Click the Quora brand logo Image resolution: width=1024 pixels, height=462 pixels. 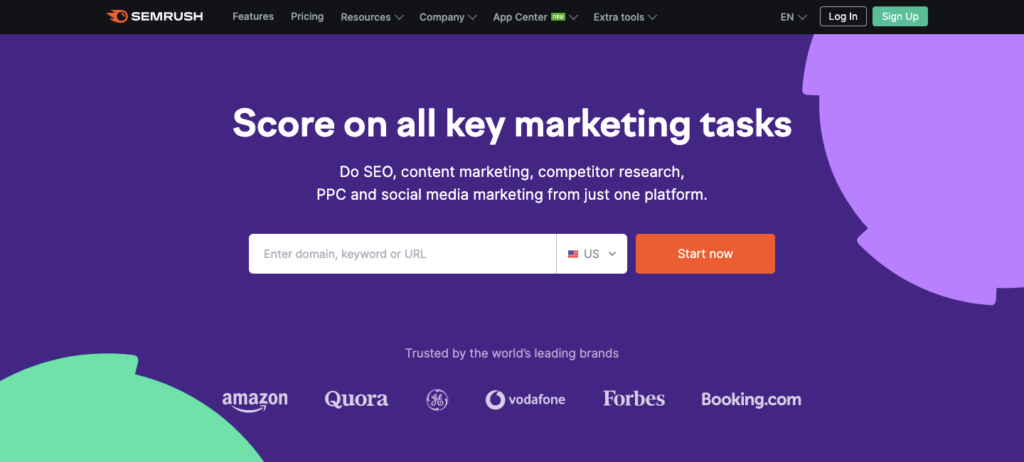coord(356,399)
